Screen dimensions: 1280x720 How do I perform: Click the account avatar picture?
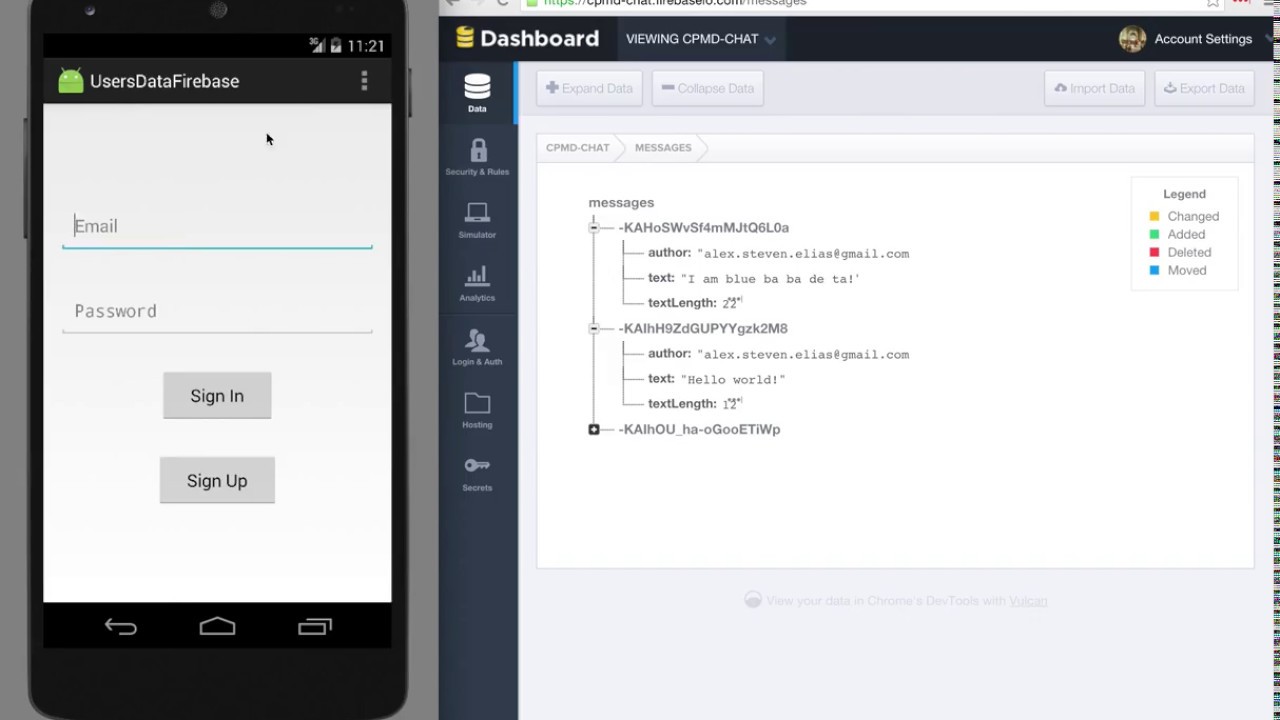(x=1132, y=39)
